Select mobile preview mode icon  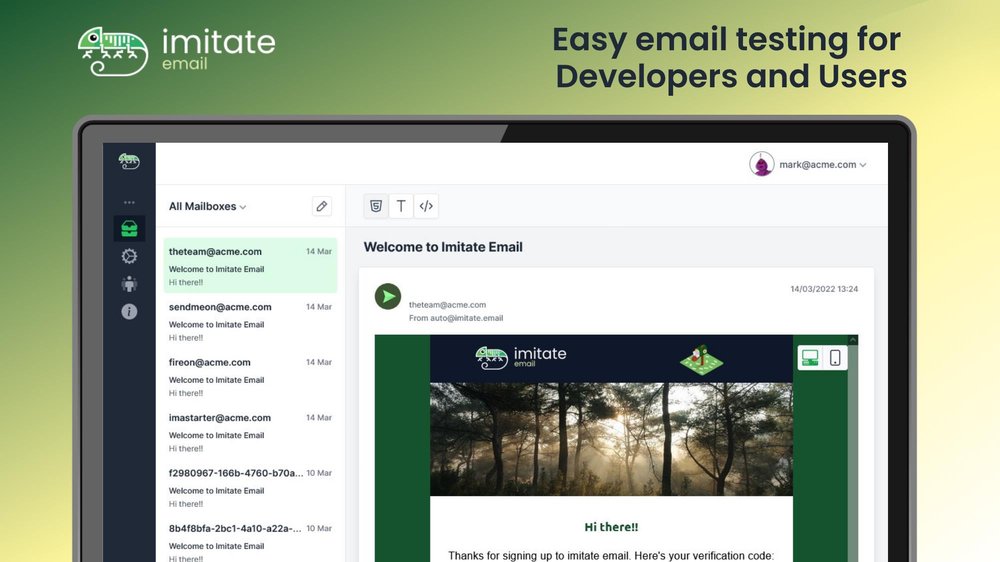(835, 358)
